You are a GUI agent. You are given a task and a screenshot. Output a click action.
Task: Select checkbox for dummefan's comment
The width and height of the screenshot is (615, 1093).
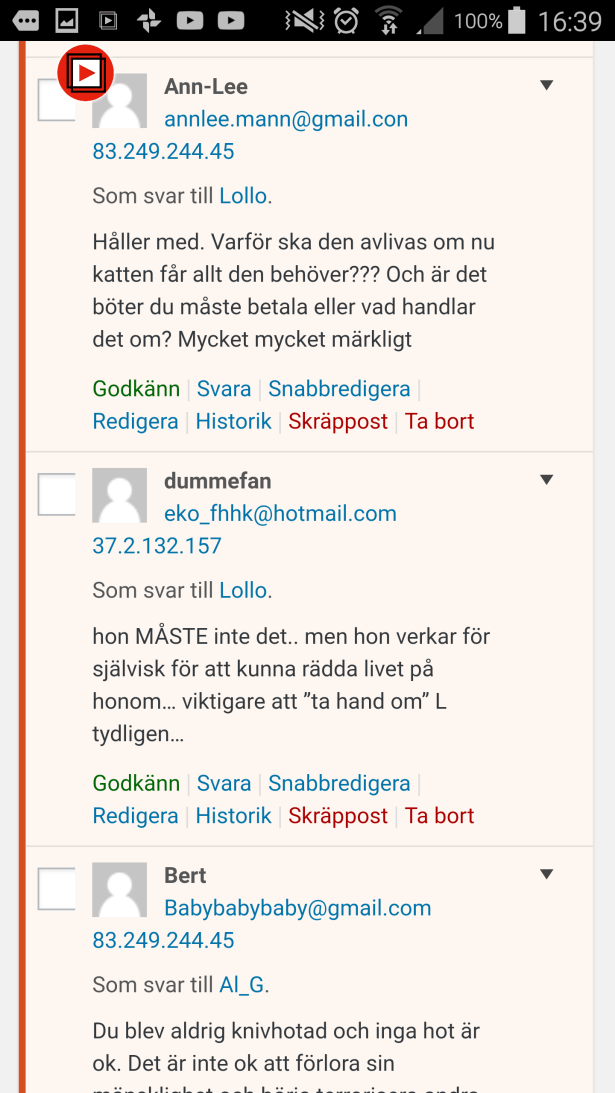pos(56,495)
